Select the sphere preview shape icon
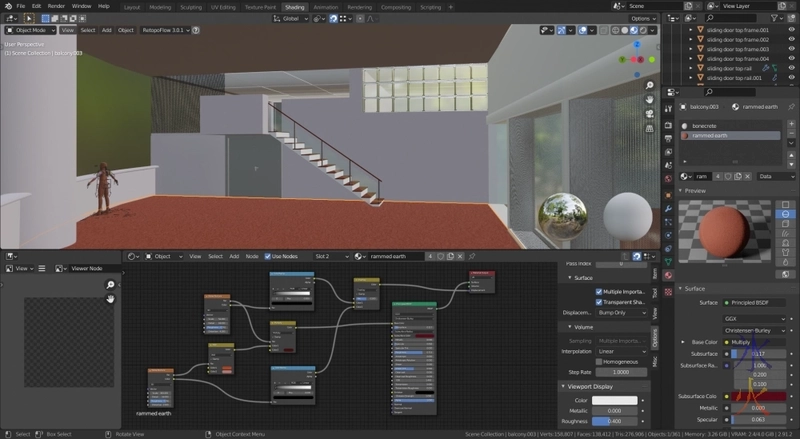The image size is (800, 439). [785, 216]
